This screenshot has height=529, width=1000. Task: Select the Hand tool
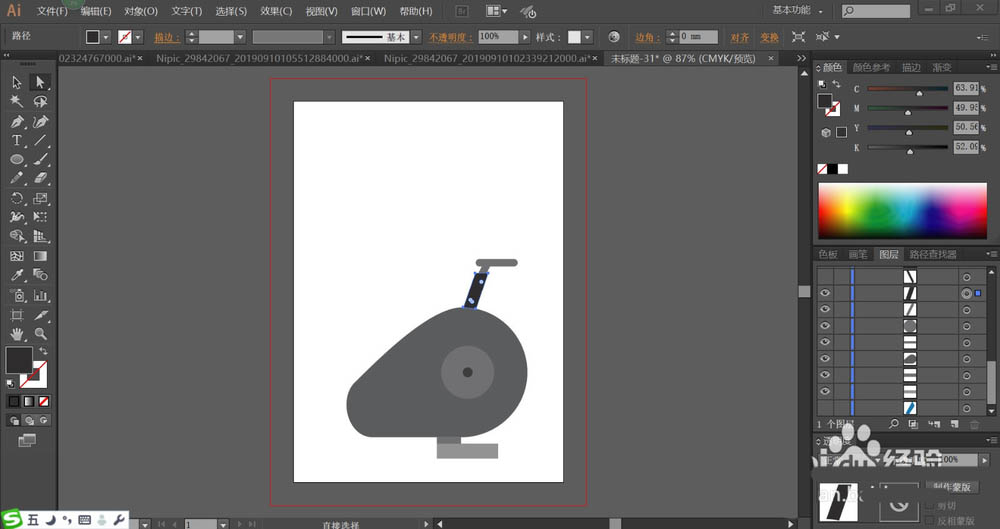pyautogui.click(x=17, y=334)
